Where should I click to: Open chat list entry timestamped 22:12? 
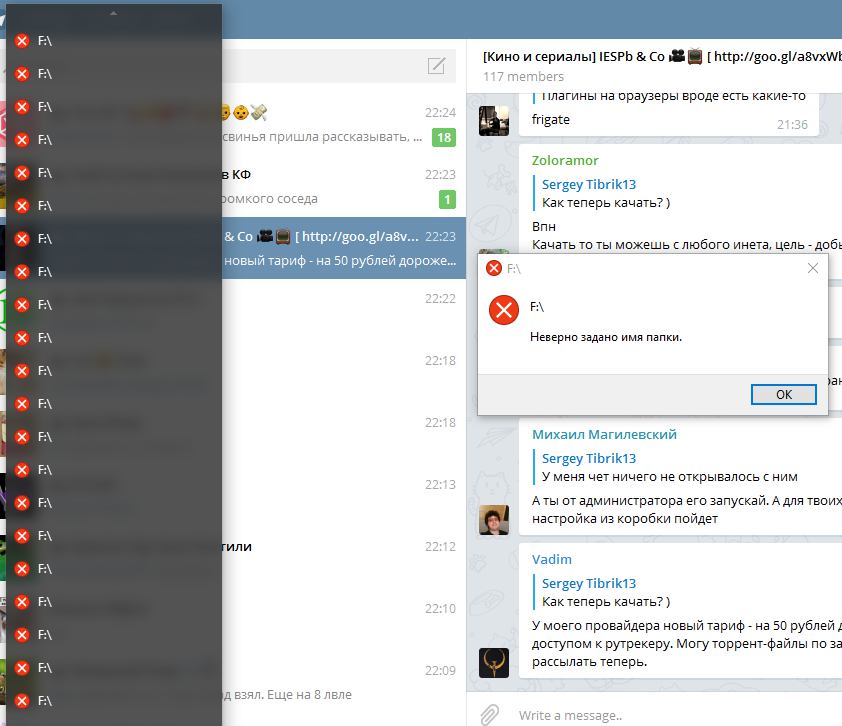click(344, 558)
